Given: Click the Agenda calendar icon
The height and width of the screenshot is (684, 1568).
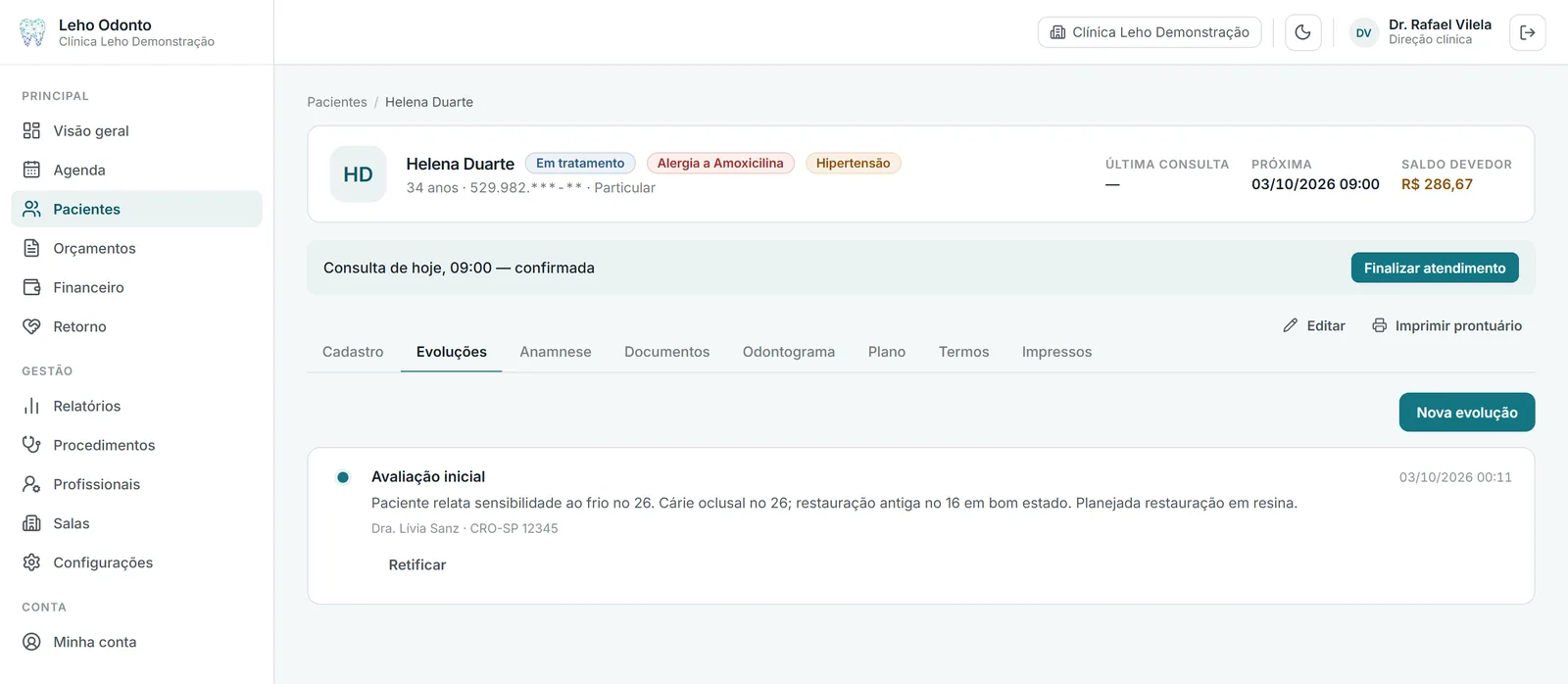Looking at the screenshot, I should [x=31, y=170].
